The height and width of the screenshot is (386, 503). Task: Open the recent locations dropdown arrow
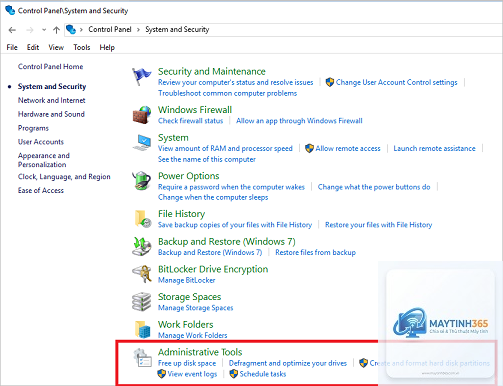(44, 30)
